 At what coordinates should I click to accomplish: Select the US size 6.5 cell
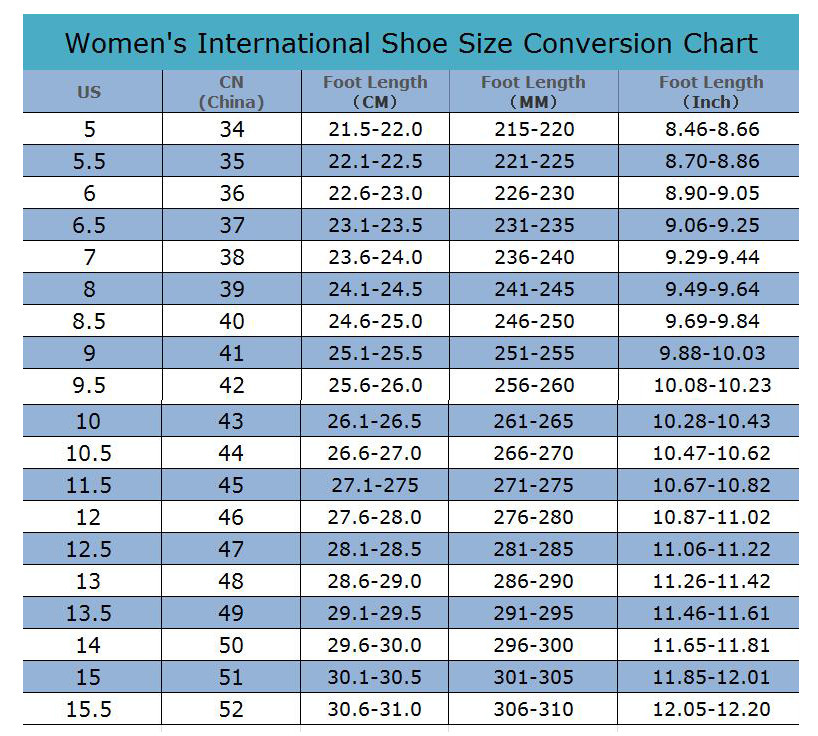89,225
